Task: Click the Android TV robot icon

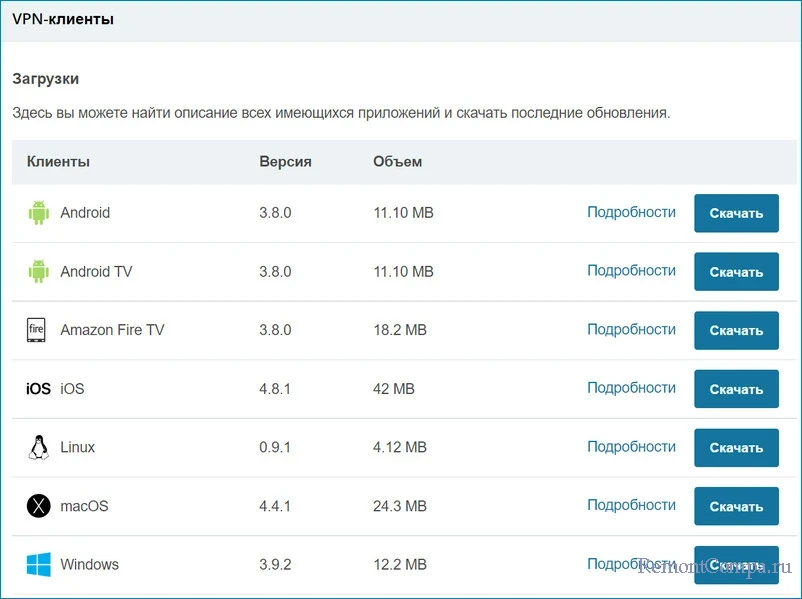Action: 38,271
